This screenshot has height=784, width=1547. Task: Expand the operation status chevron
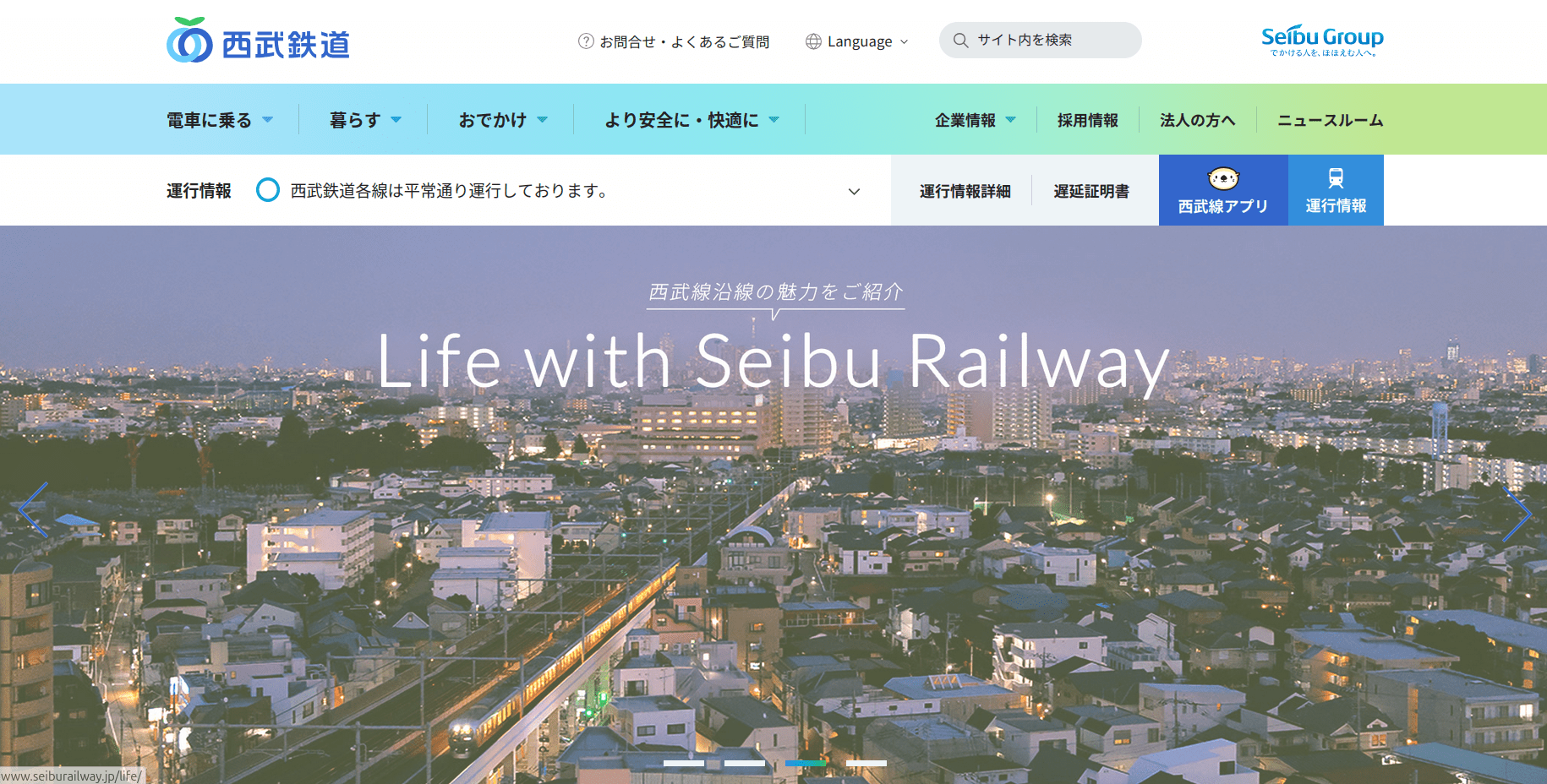[x=854, y=192]
